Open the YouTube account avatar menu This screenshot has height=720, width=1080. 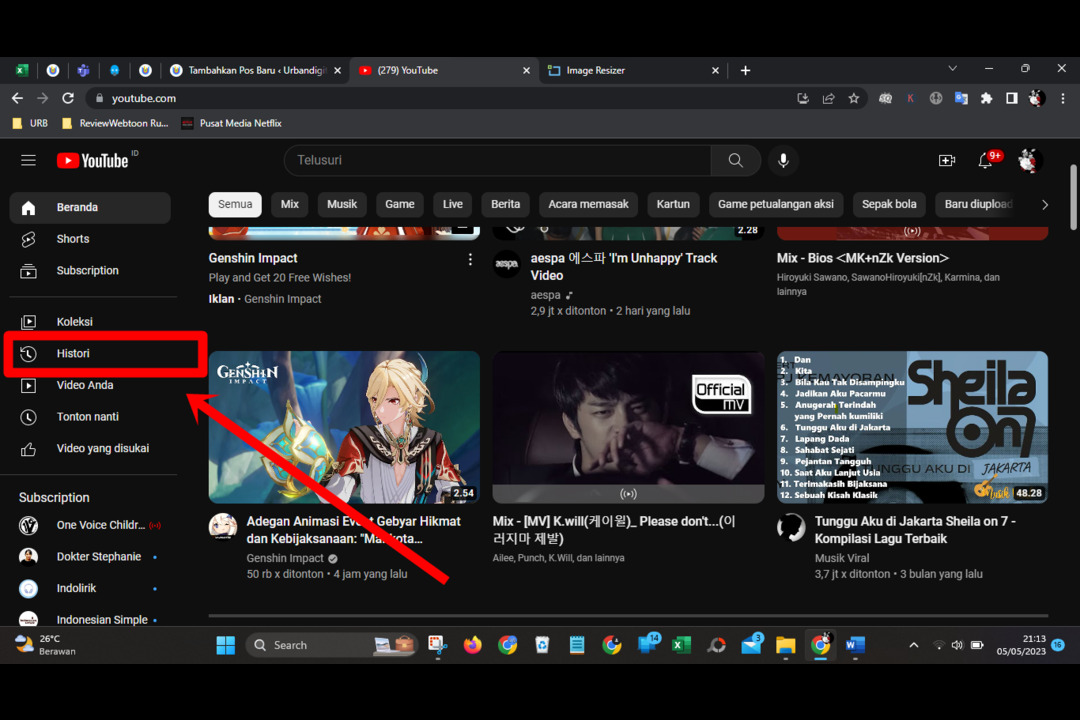tap(1028, 161)
